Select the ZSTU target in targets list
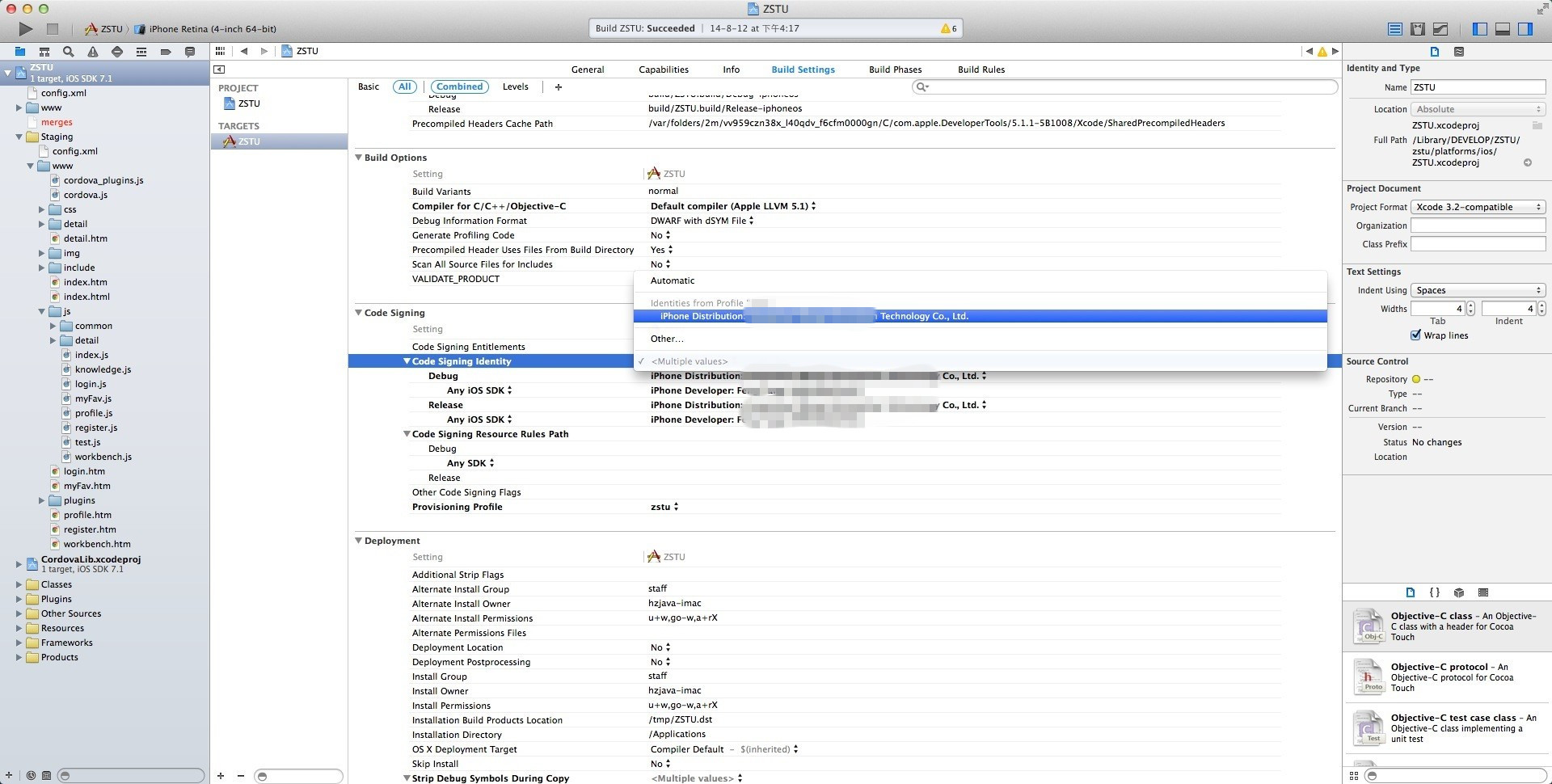 [x=279, y=141]
